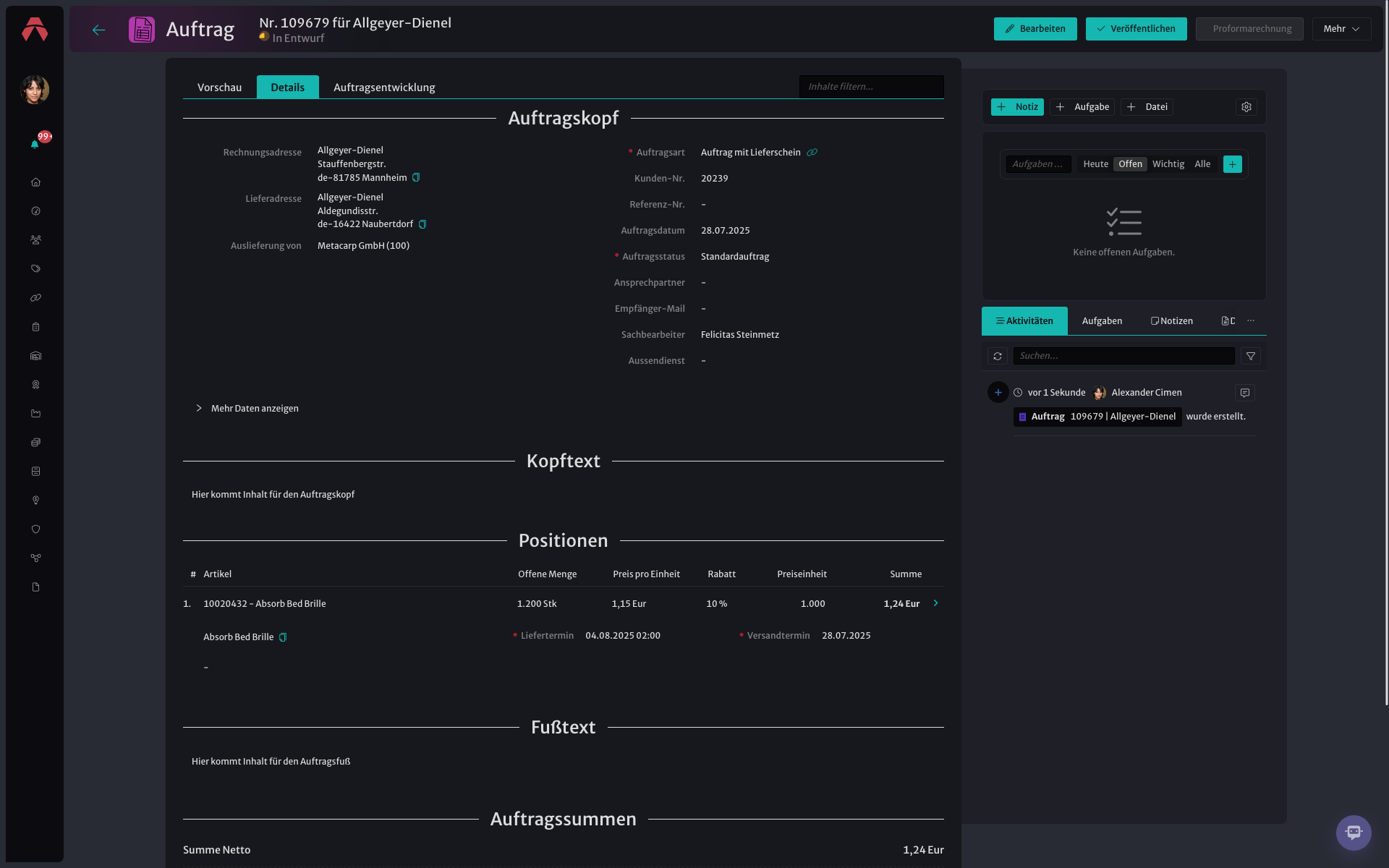Click comment icon on Alexander Cimen activity
This screenshot has width=1389, height=868.
click(x=1245, y=393)
